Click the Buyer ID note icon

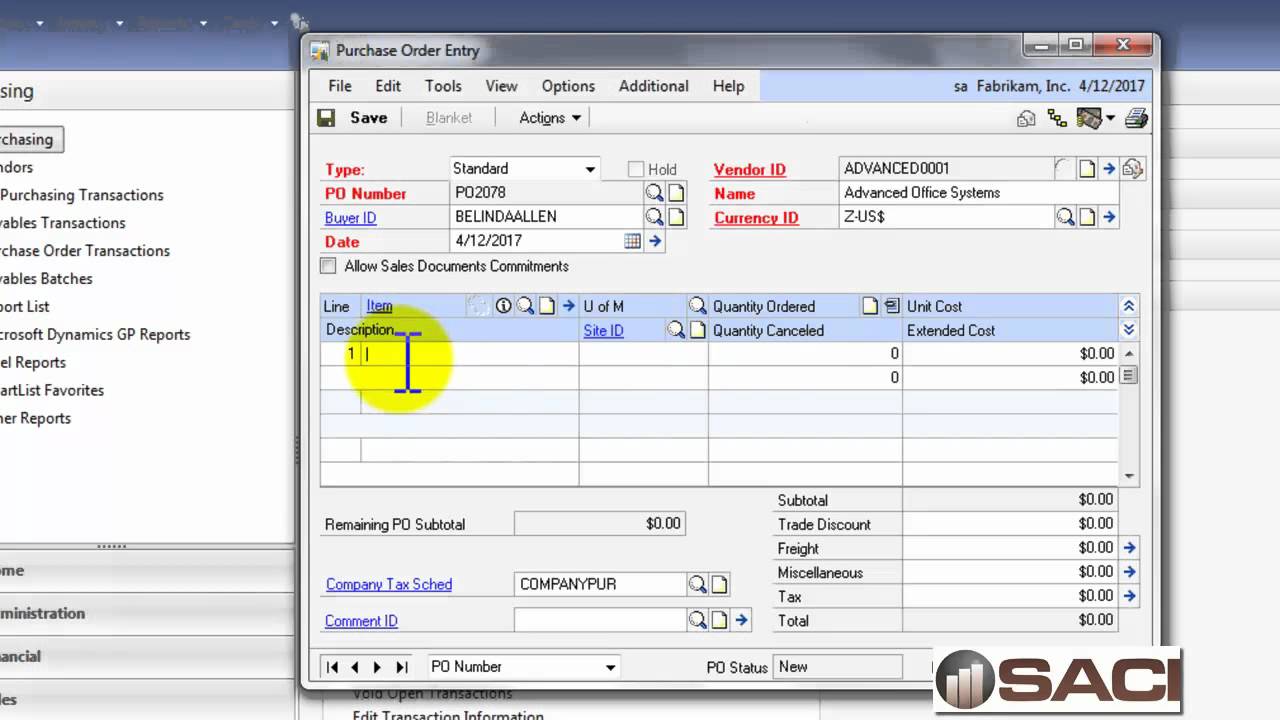[676, 217]
